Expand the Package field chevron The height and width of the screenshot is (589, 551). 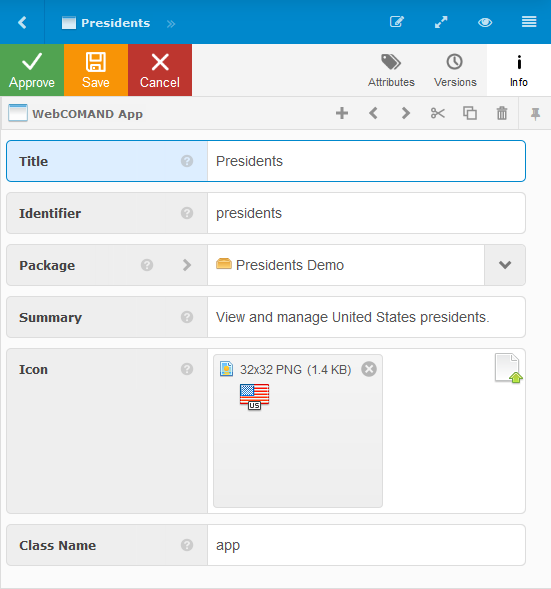187,265
